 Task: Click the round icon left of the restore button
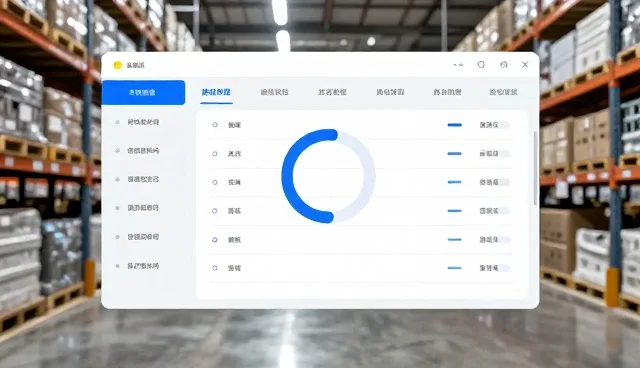pos(481,64)
